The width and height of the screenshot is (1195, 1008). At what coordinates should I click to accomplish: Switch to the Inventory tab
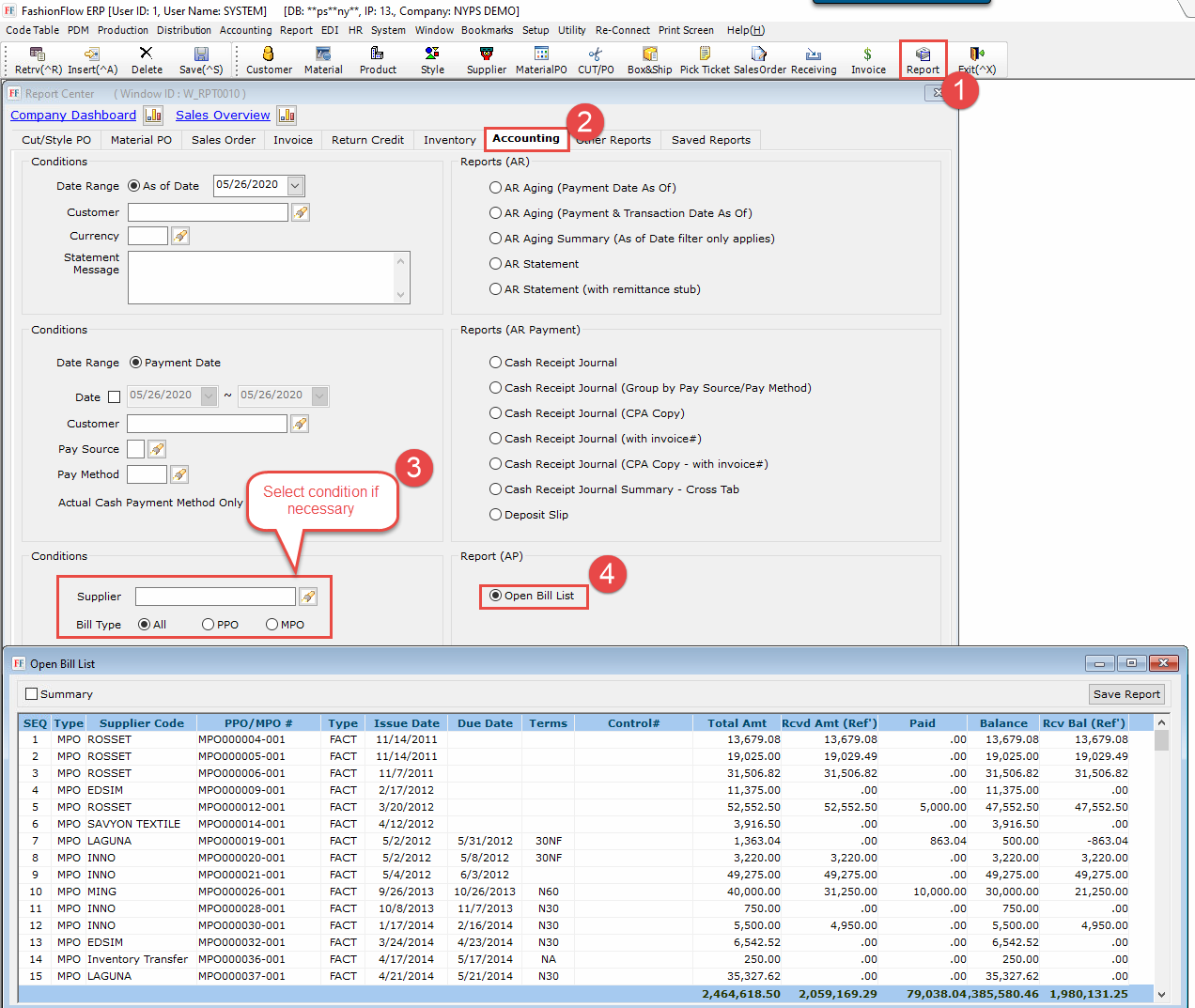point(449,140)
